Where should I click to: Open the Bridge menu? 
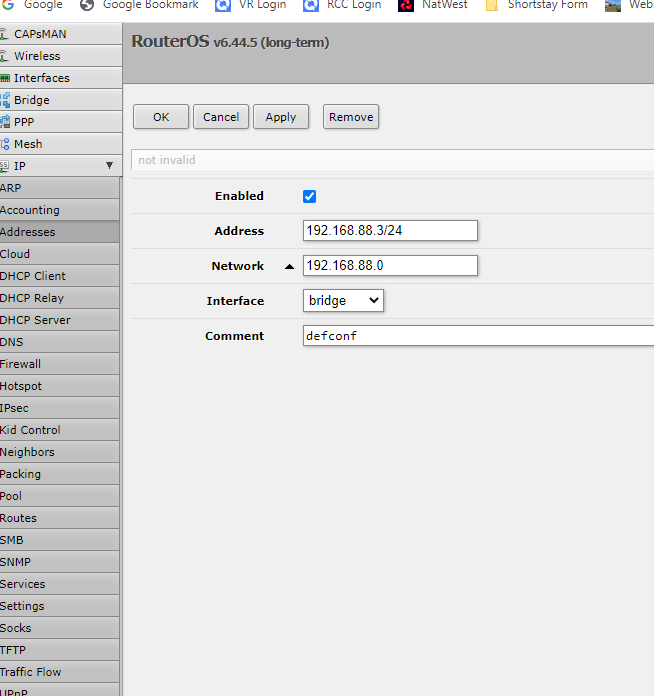(61, 100)
